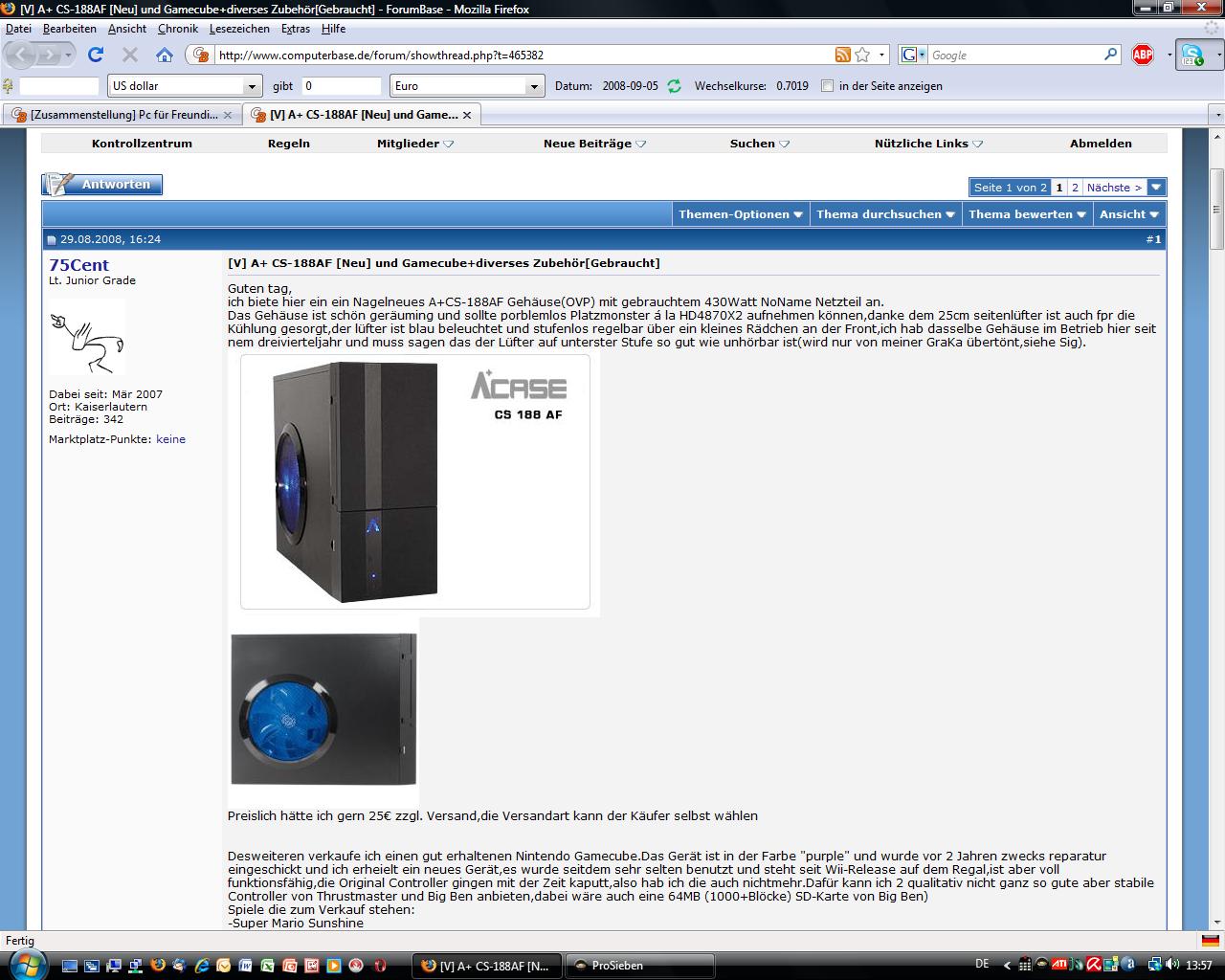Click the Marktplatz-Punkte 'keine' link

pos(170,439)
